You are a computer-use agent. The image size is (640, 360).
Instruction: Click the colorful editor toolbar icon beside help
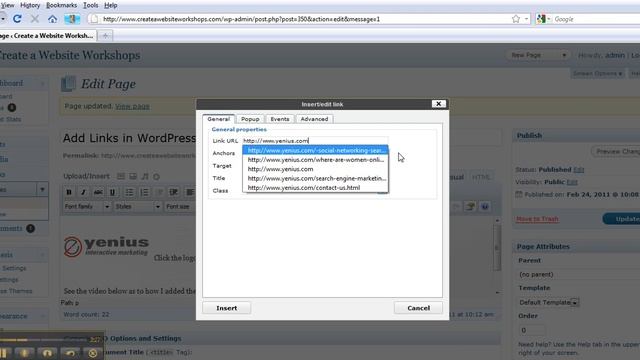point(470,207)
